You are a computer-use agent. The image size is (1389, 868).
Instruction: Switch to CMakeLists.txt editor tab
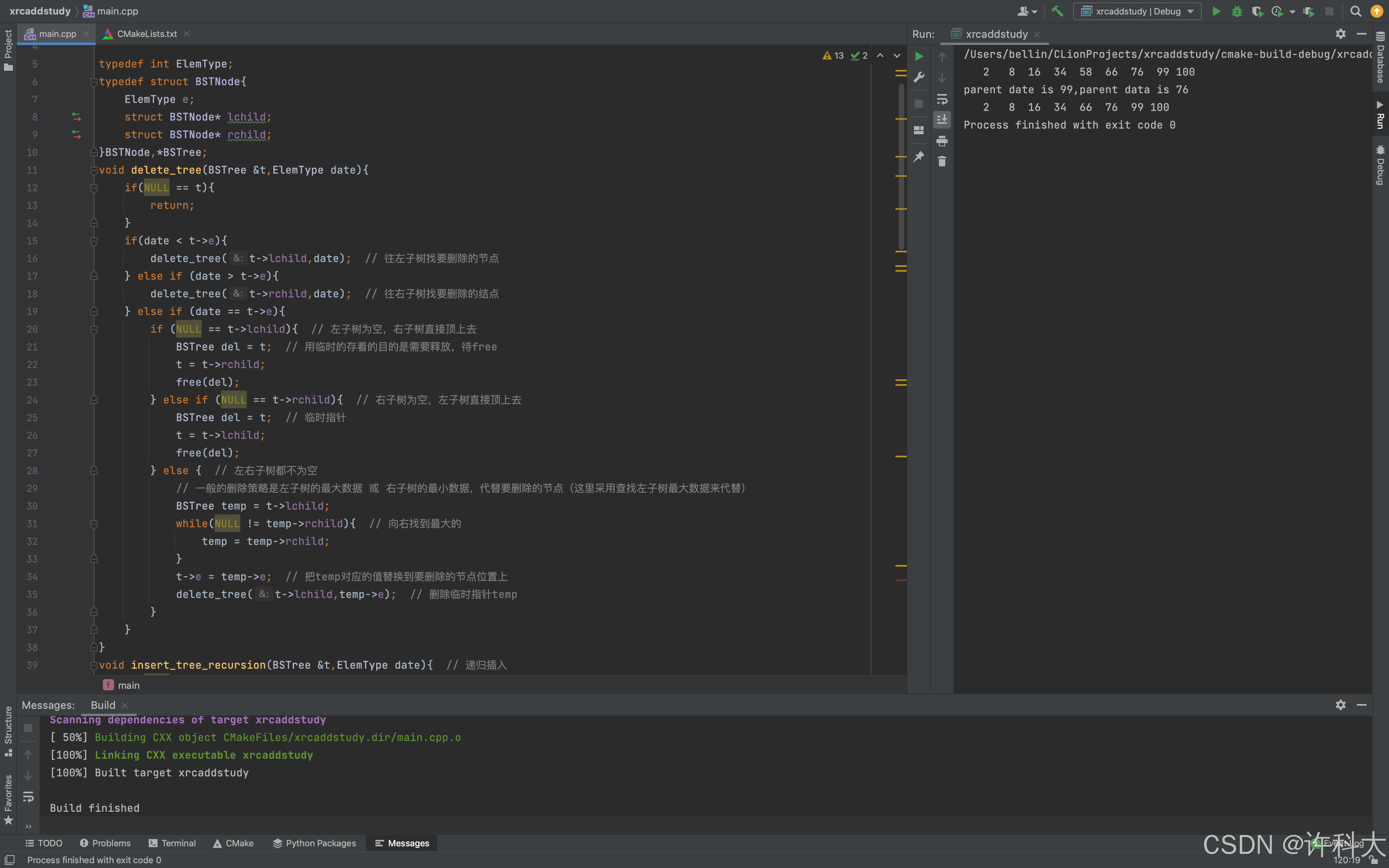click(147, 34)
